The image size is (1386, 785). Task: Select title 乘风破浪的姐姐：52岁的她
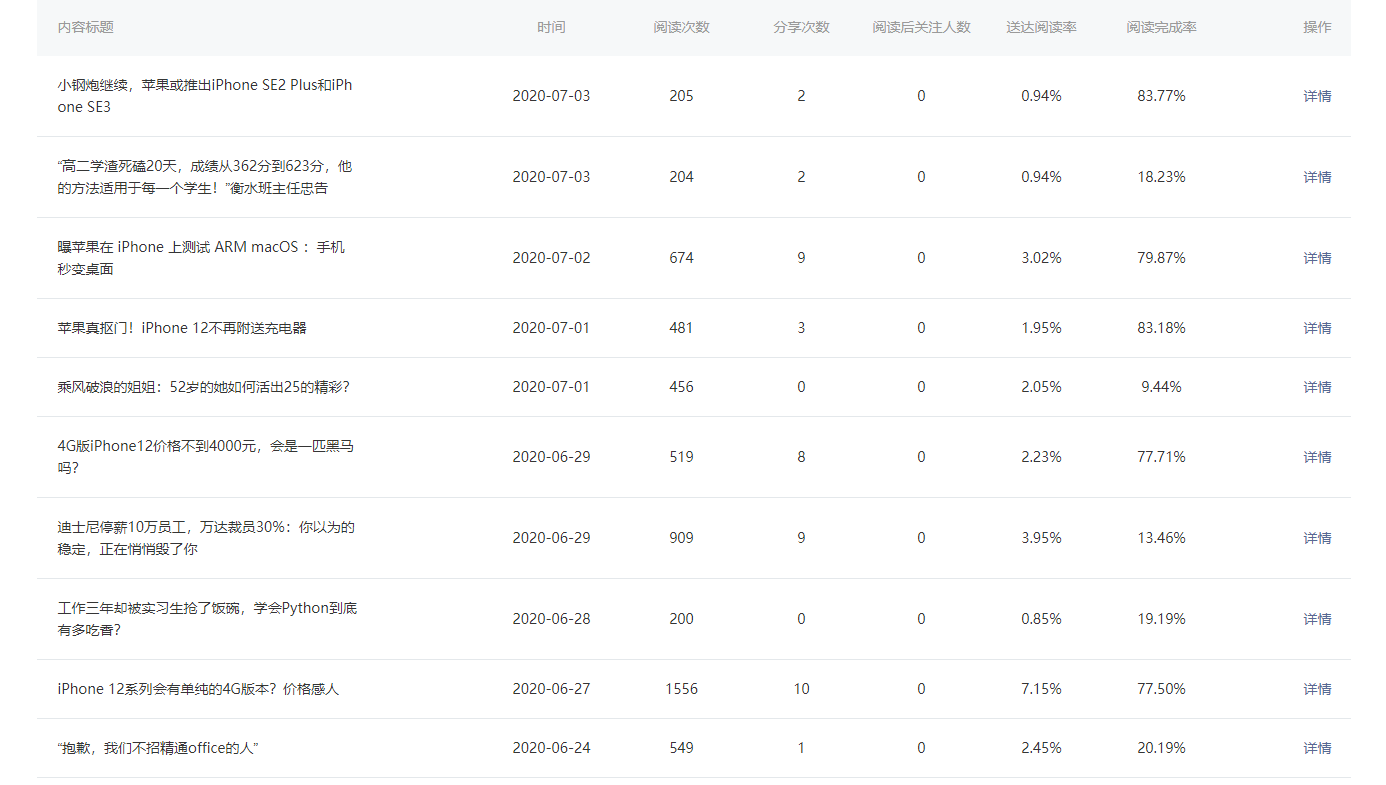click(x=203, y=387)
